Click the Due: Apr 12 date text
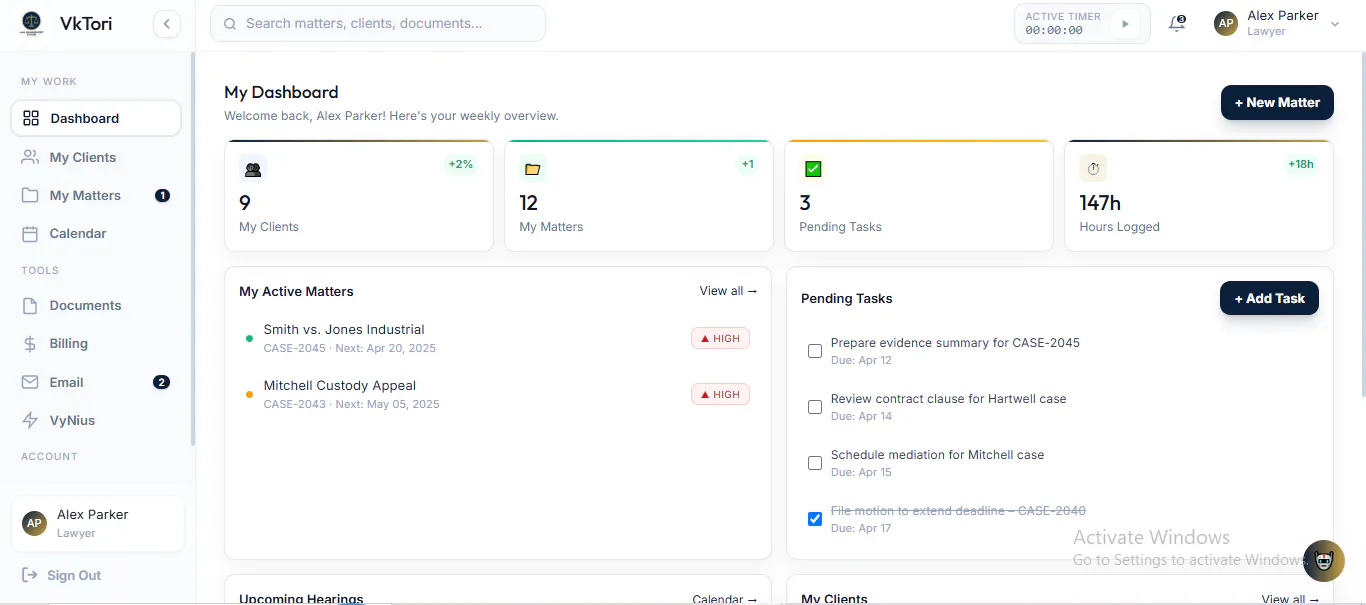Viewport: 1366px width, 605px height. tap(861, 360)
